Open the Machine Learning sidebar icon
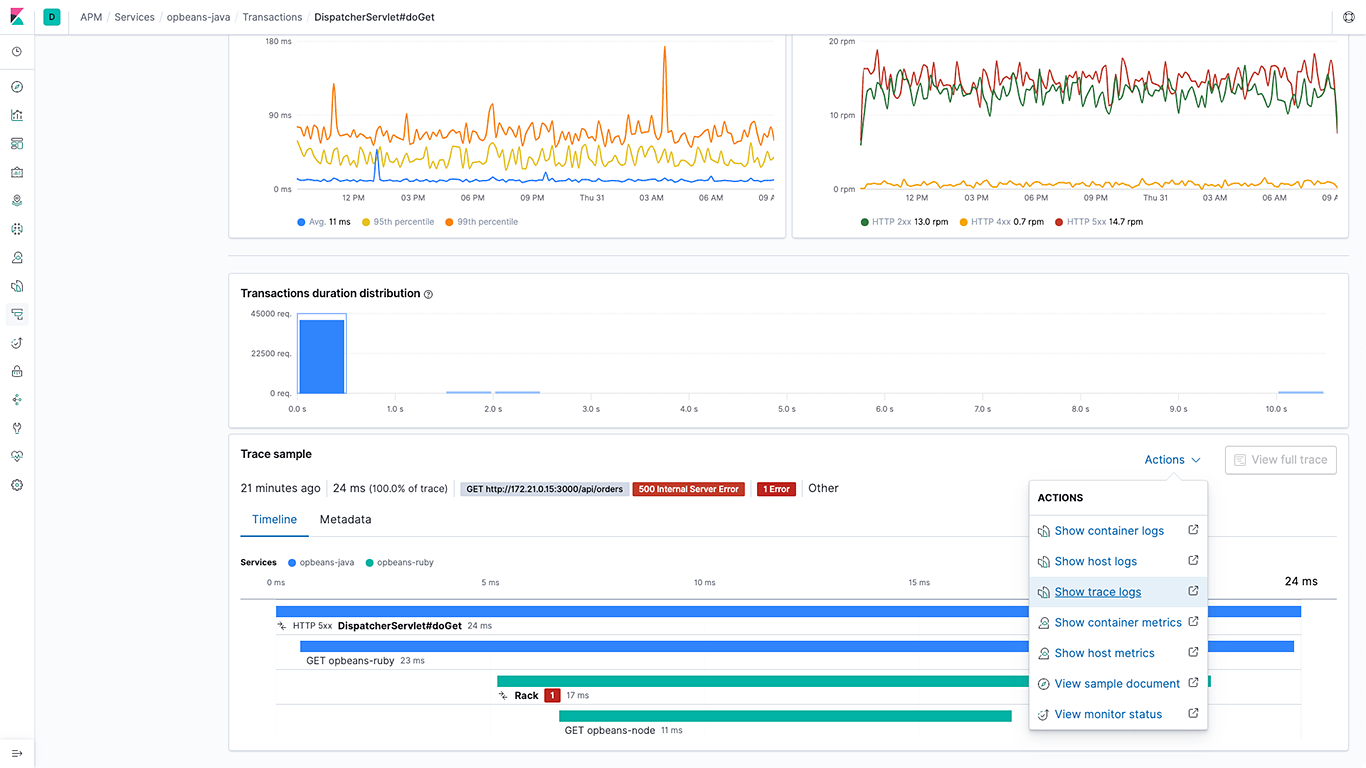The height and width of the screenshot is (768, 1366). (16, 229)
